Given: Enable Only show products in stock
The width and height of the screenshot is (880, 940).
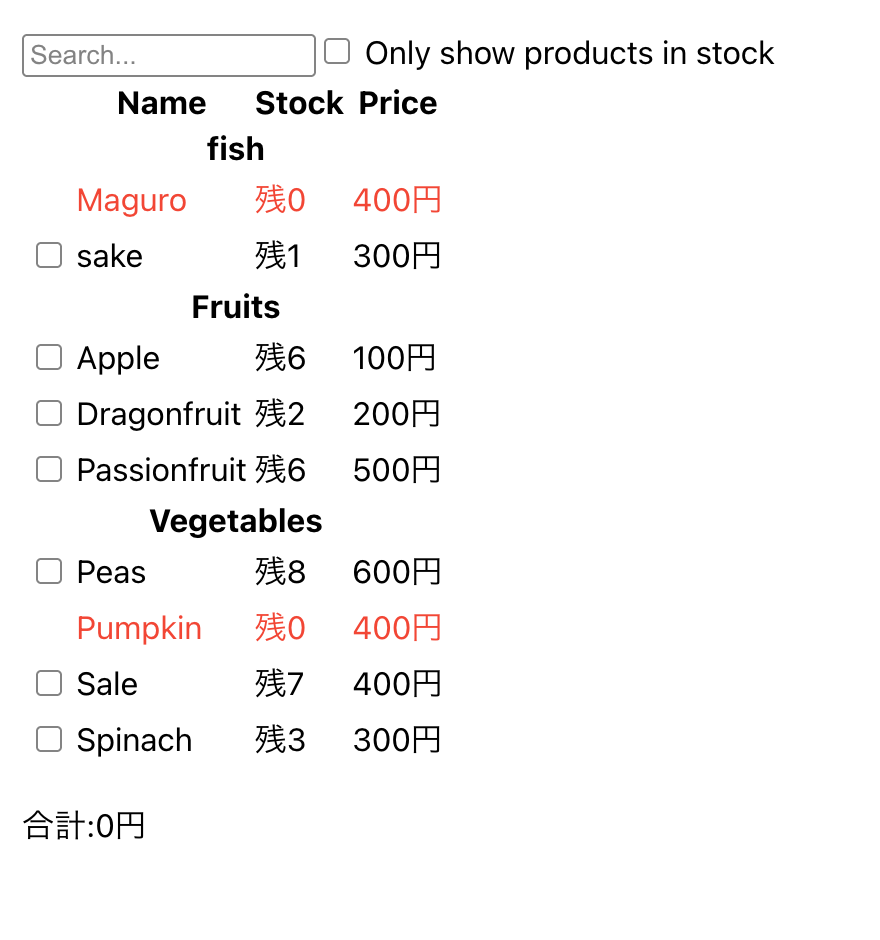Looking at the screenshot, I should (338, 52).
